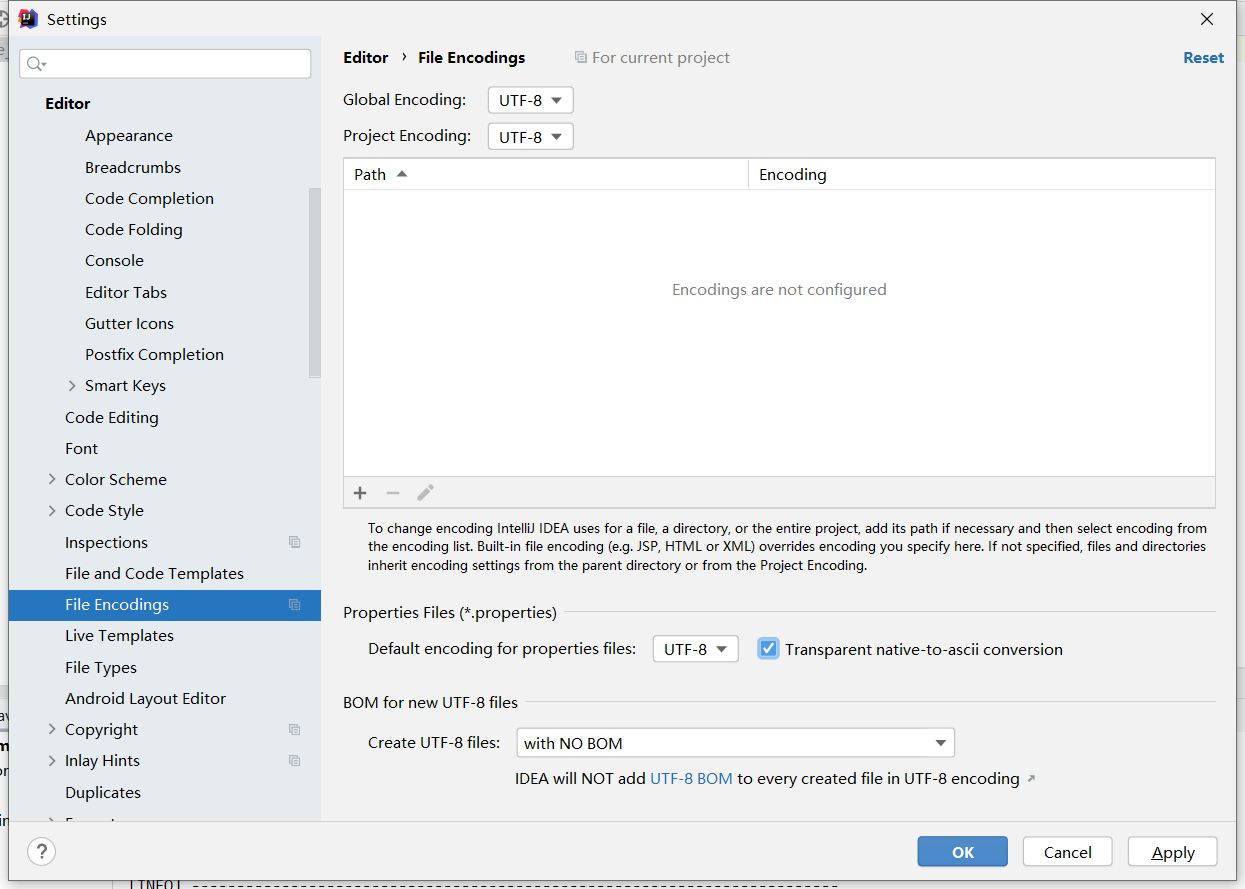Viewport: 1245px width, 889px height.
Task: Click the help question mark icon
Action: coord(41,852)
